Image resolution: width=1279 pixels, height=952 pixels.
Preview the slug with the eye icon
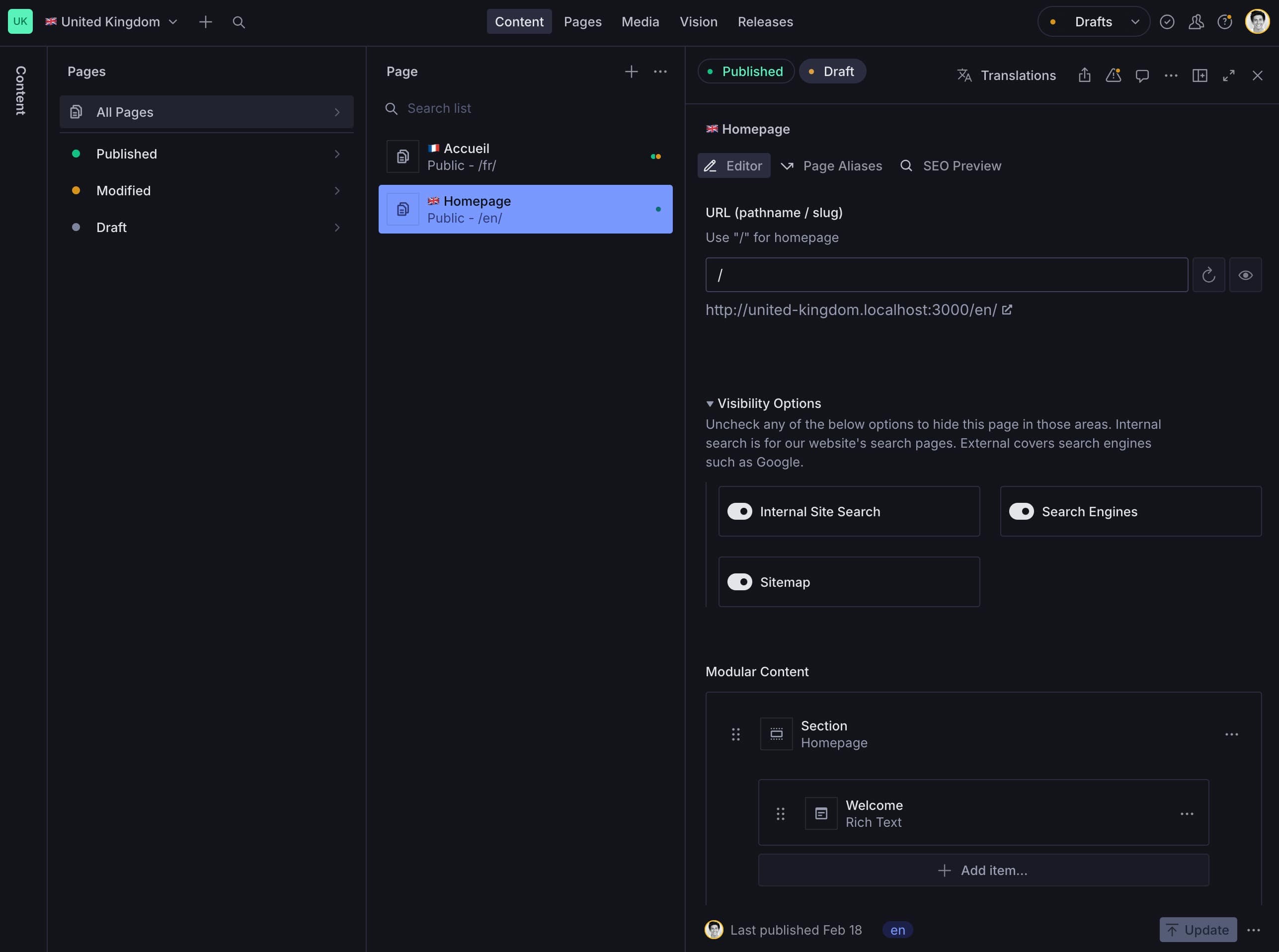[1246, 275]
